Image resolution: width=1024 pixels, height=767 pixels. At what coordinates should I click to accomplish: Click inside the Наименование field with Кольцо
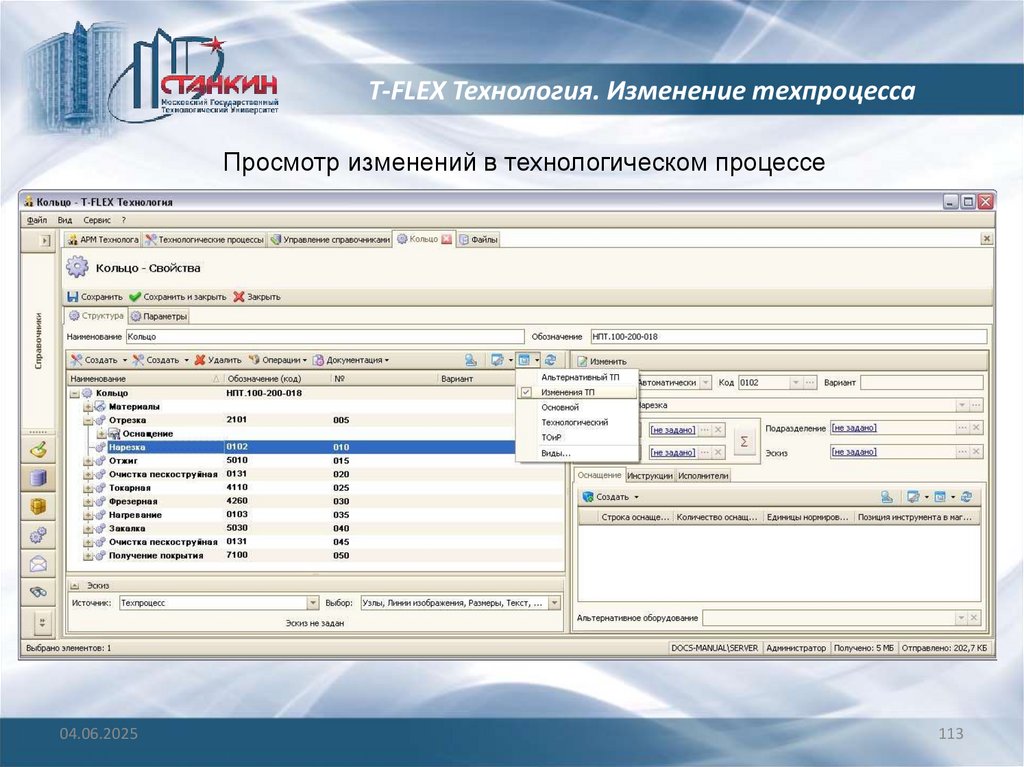click(325, 337)
